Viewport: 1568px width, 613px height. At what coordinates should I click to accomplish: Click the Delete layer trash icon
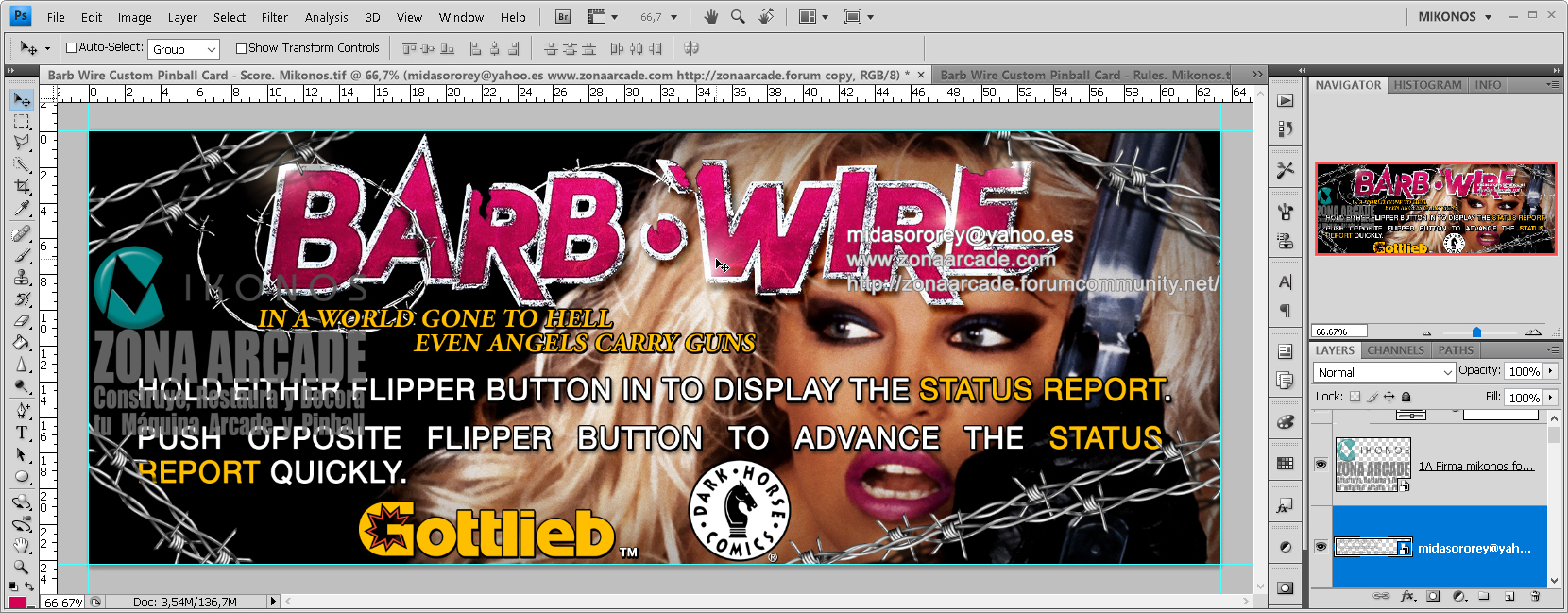(x=1535, y=596)
